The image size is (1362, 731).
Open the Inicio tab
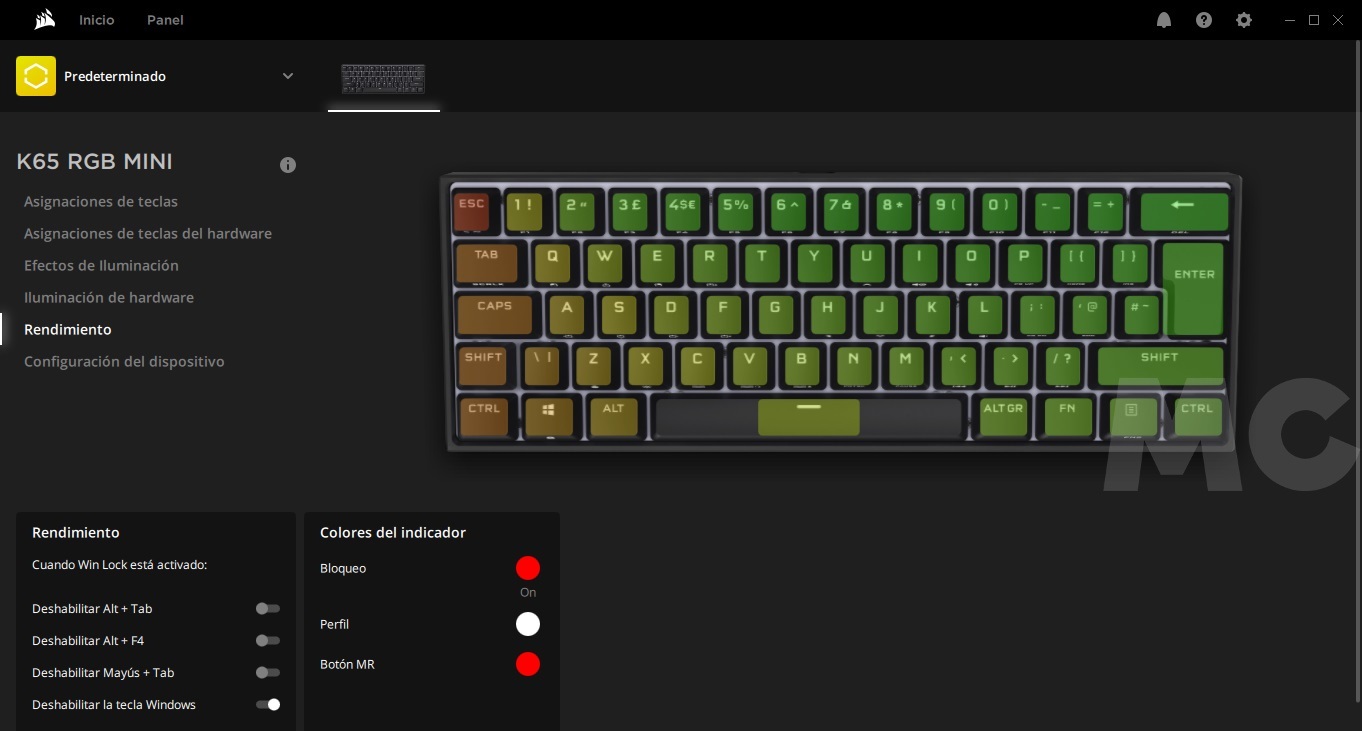pos(97,20)
